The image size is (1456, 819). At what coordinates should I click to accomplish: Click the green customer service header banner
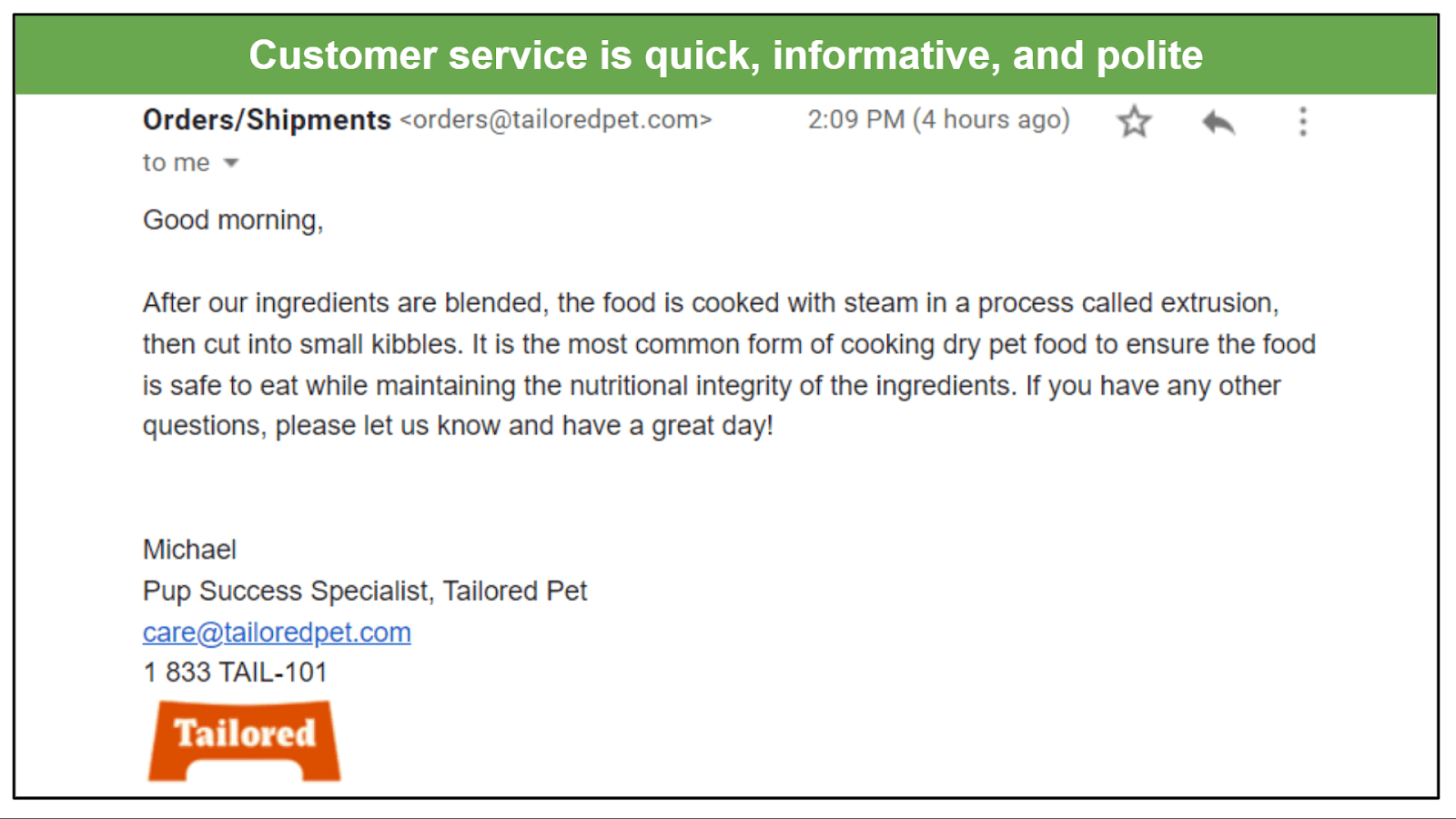coord(726,55)
